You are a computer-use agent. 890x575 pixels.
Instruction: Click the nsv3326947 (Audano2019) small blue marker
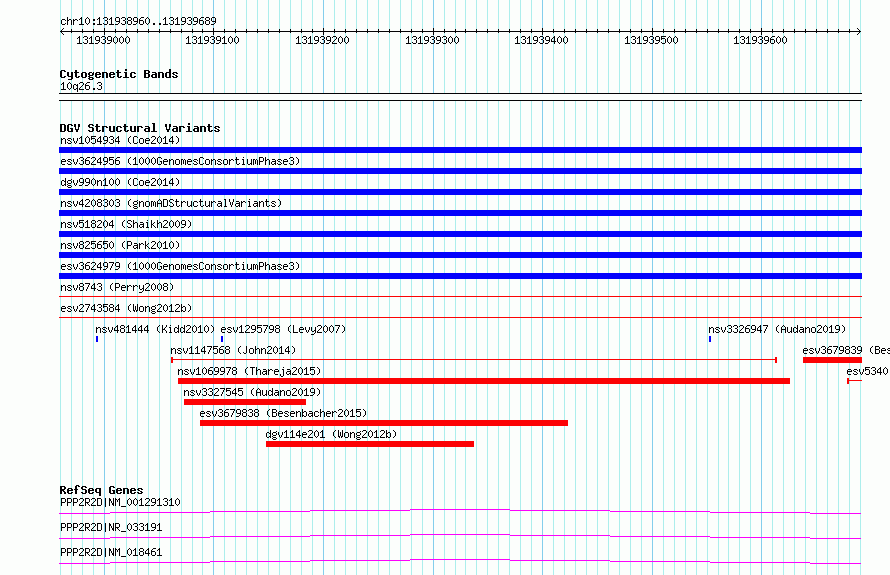coord(710,339)
